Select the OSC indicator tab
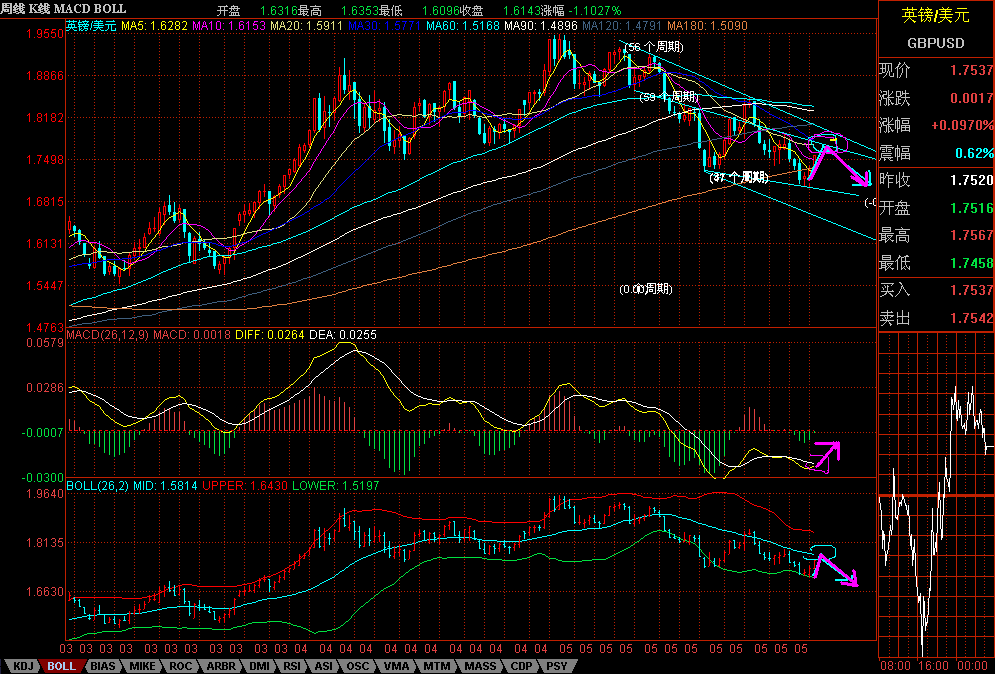Image resolution: width=995 pixels, height=674 pixels. click(x=357, y=666)
